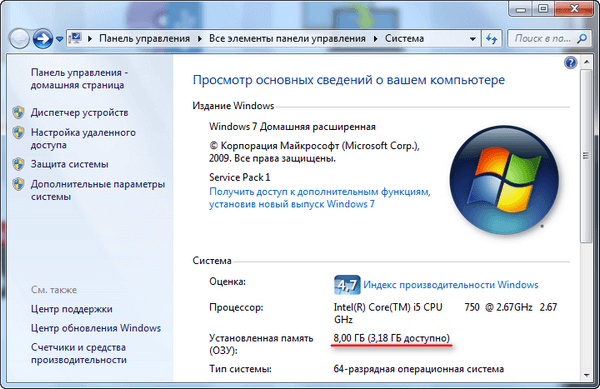Image resolution: width=600 pixels, height=389 pixels.
Task: Maximize the System window
Action: pos(543,9)
